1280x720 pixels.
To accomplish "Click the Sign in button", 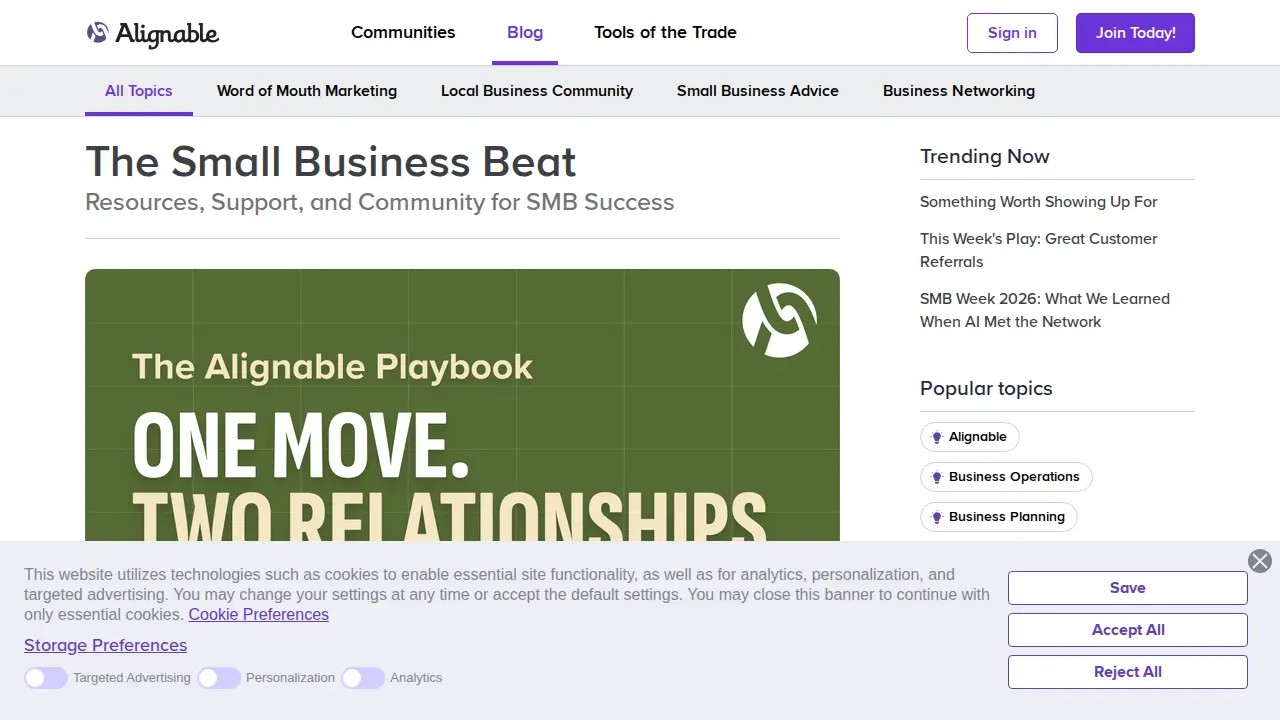I will click(x=1012, y=33).
